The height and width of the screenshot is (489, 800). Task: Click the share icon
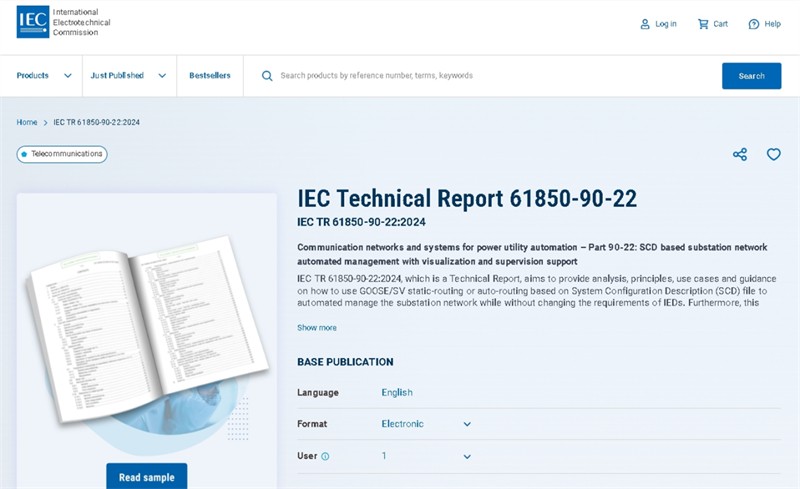(x=740, y=154)
